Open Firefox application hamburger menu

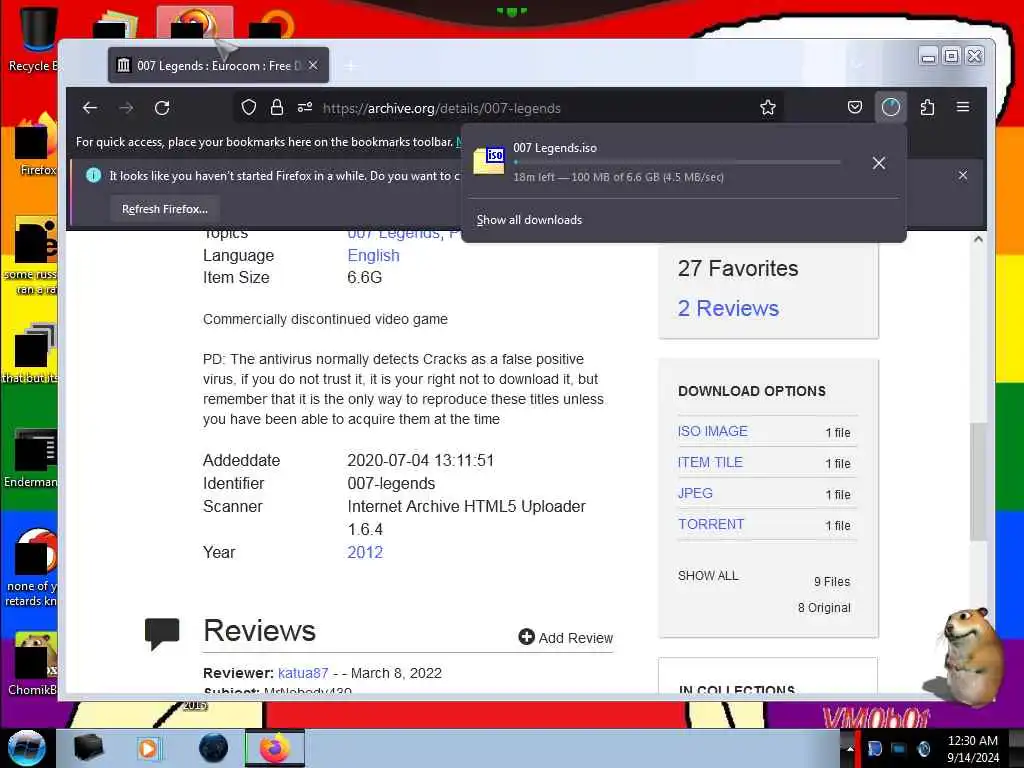[x=963, y=107]
